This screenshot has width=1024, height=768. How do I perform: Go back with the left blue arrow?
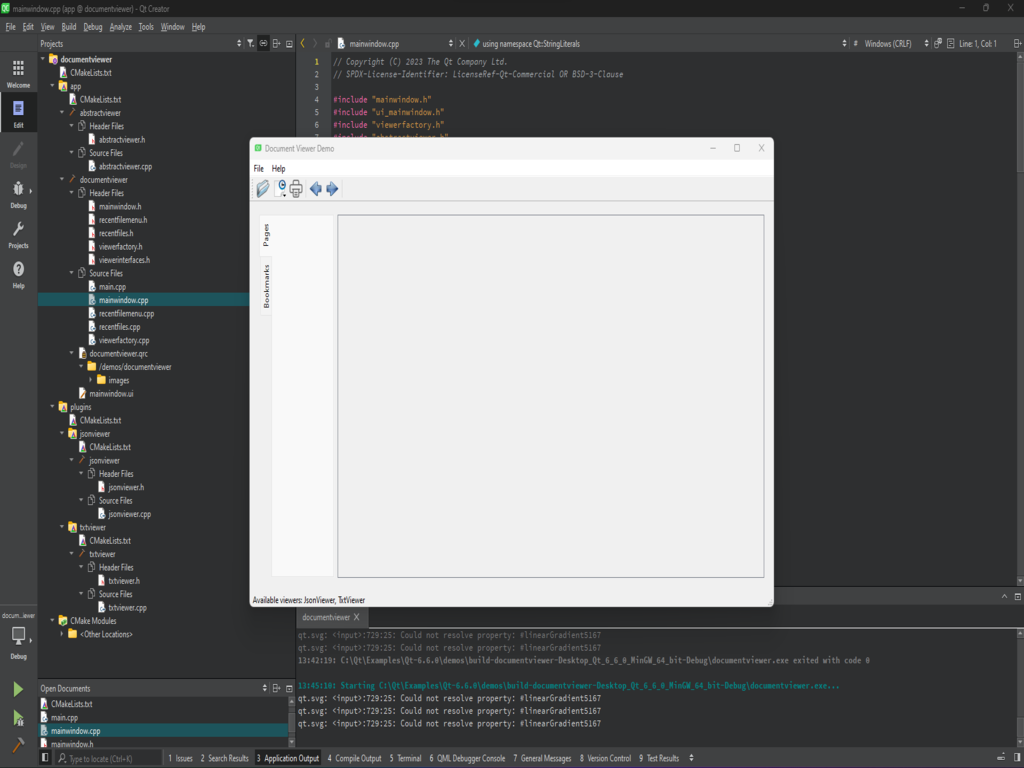[x=315, y=189]
